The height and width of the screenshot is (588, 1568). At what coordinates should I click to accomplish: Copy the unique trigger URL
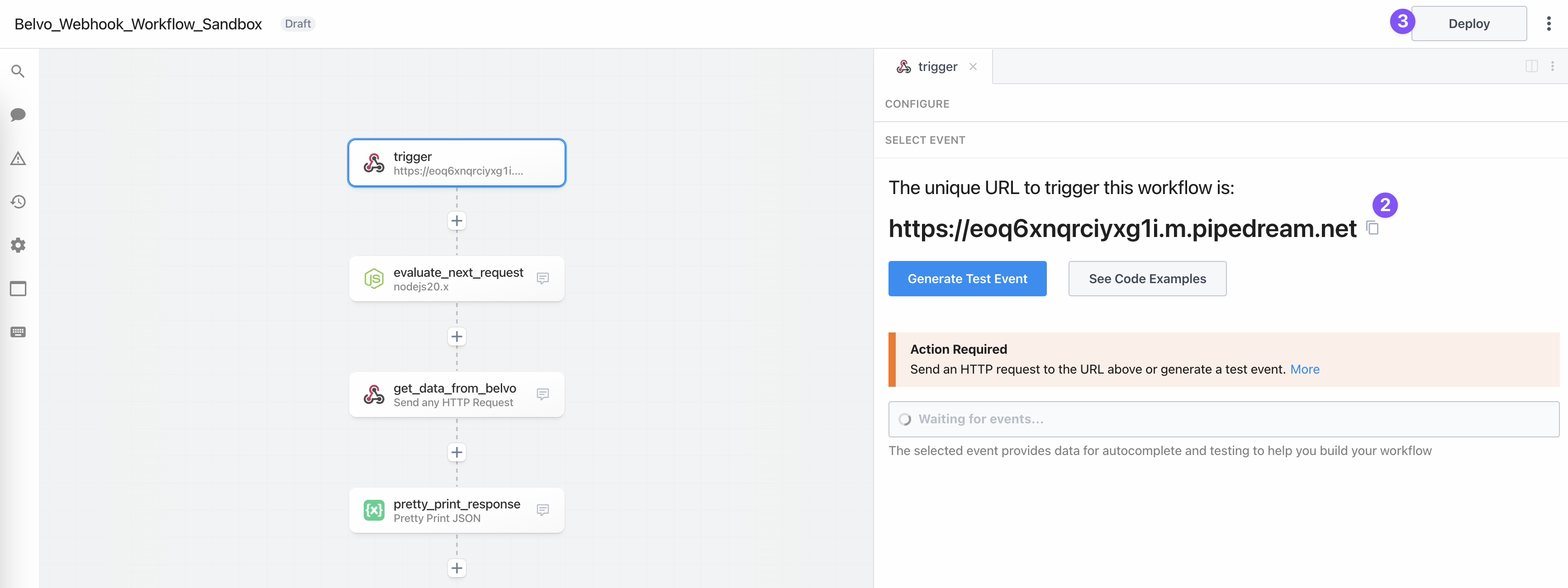(x=1373, y=228)
